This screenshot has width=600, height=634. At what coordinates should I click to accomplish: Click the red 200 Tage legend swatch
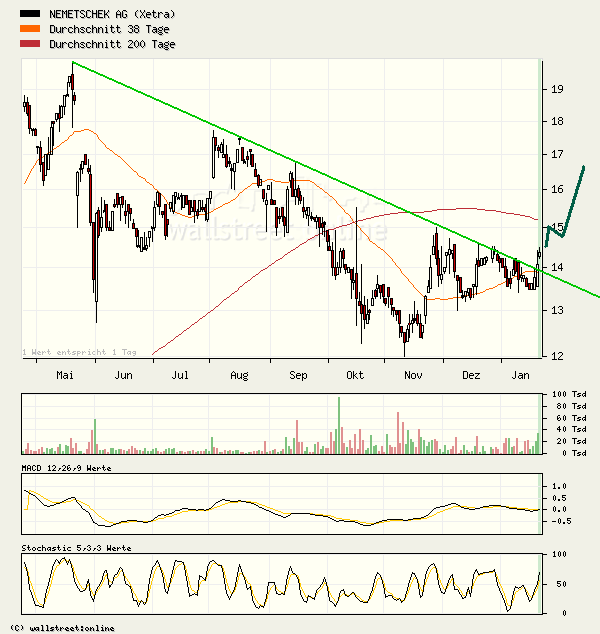(30, 45)
